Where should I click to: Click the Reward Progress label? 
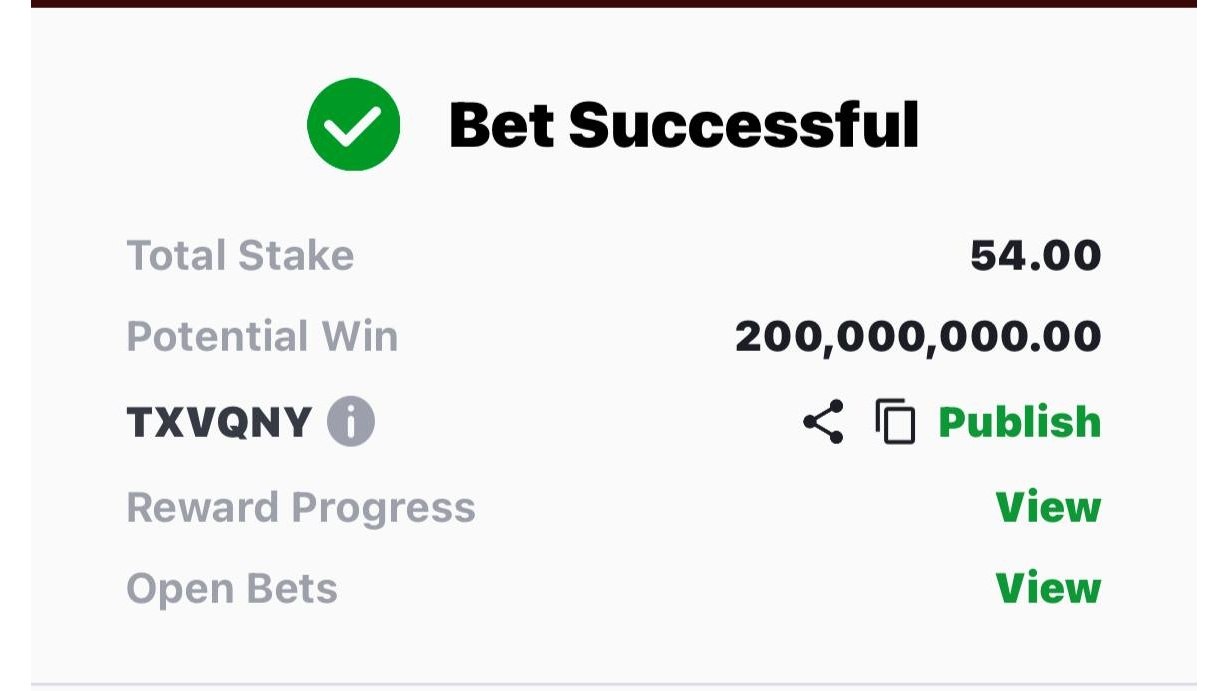[301, 508]
